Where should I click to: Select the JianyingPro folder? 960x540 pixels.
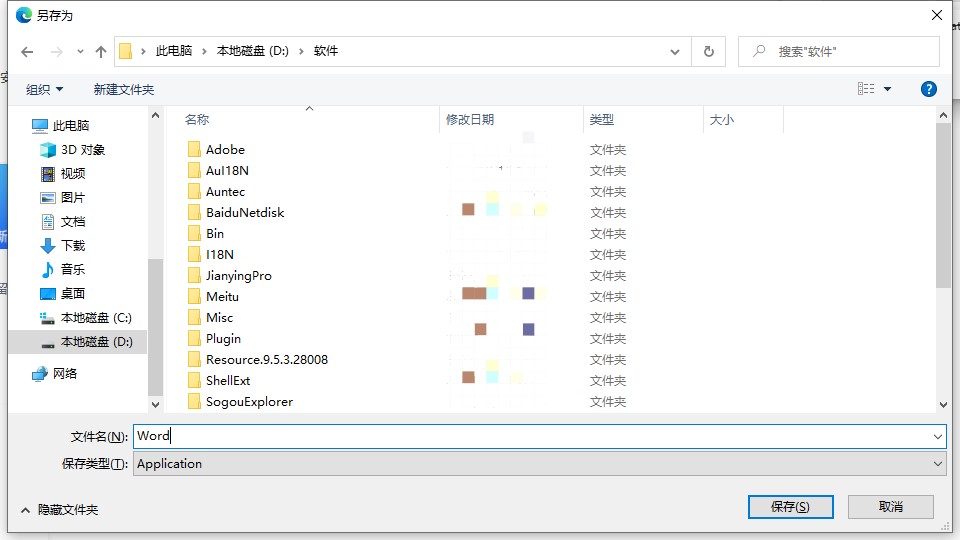pos(238,275)
